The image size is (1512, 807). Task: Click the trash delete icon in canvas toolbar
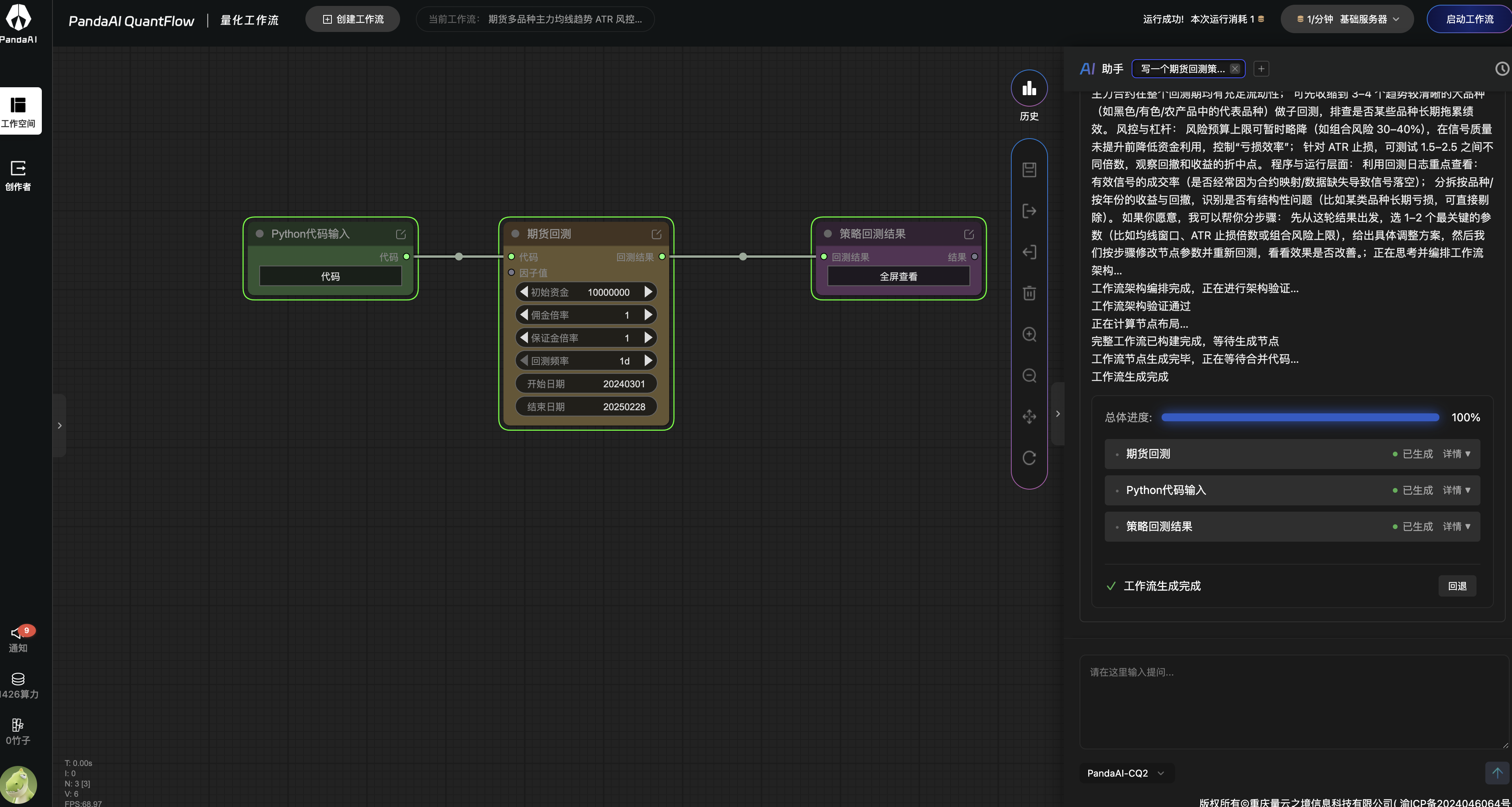coord(1029,293)
